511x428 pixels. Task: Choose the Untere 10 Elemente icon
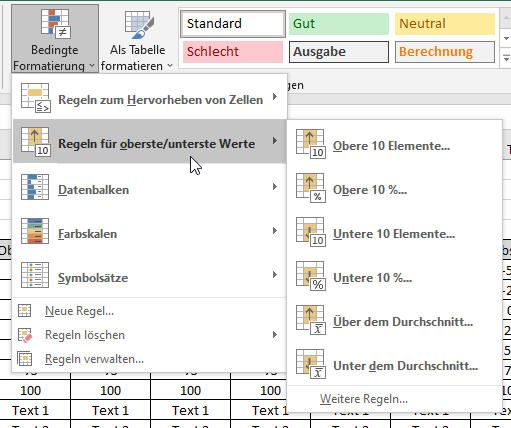click(311, 232)
